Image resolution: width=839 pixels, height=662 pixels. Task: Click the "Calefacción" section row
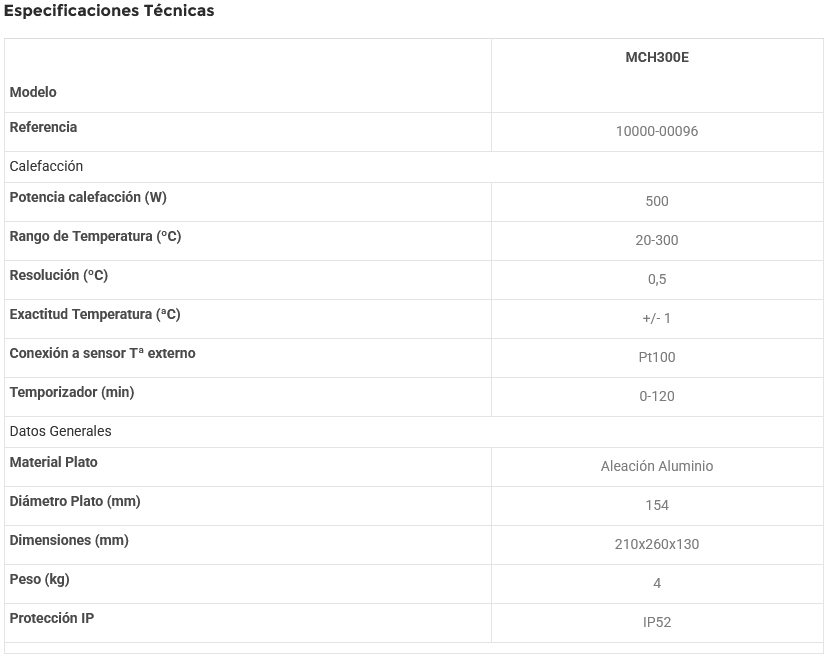coord(46,166)
